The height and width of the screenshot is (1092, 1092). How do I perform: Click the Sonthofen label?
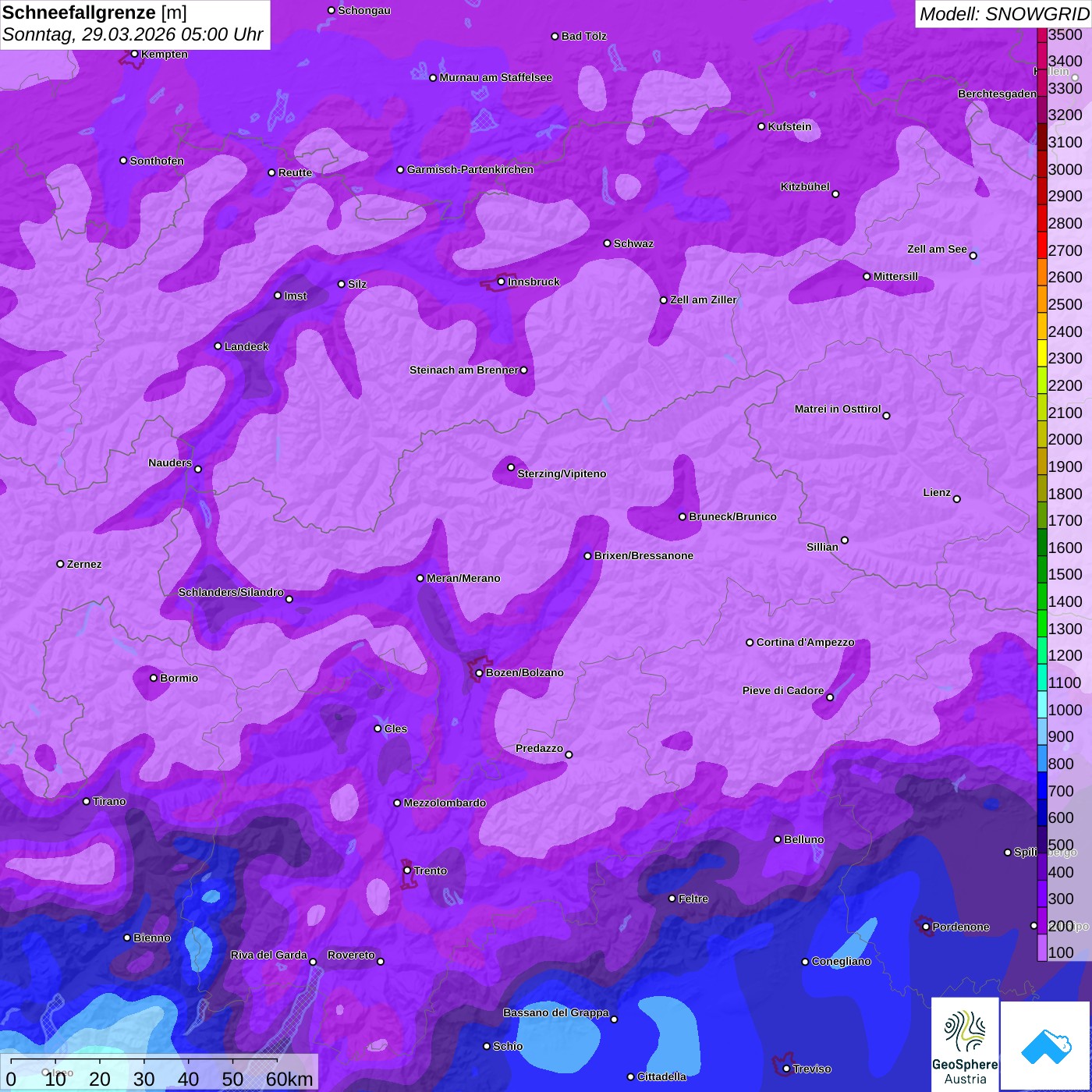(157, 161)
